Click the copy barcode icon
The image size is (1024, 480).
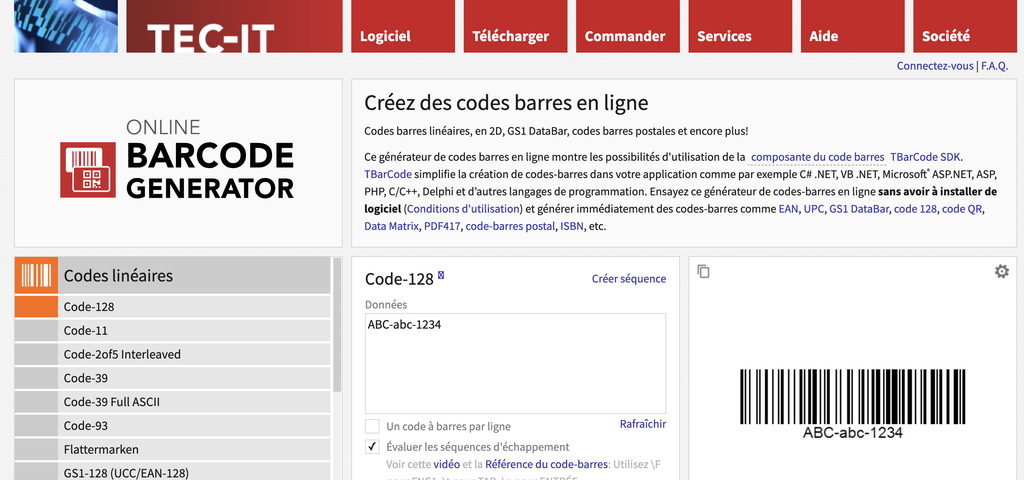(703, 271)
